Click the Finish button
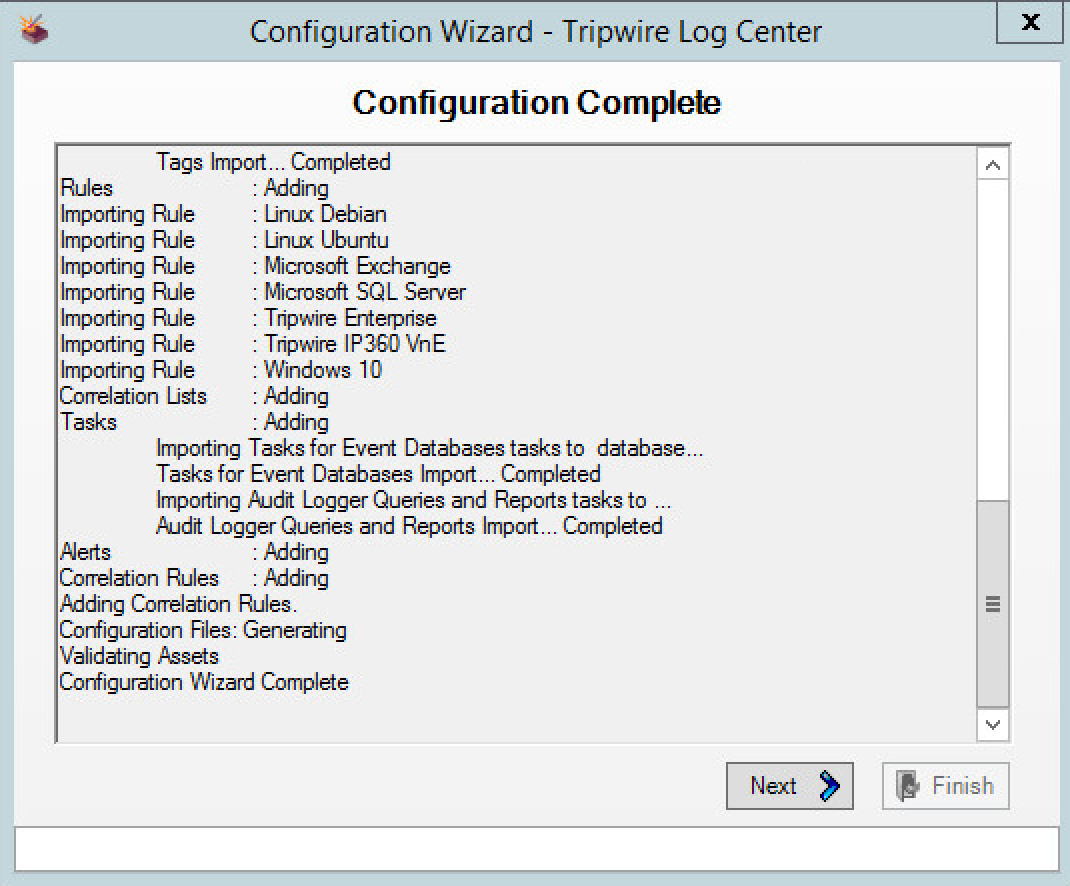This screenshot has height=886, width=1070. pyautogui.click(x=946, y=786)
